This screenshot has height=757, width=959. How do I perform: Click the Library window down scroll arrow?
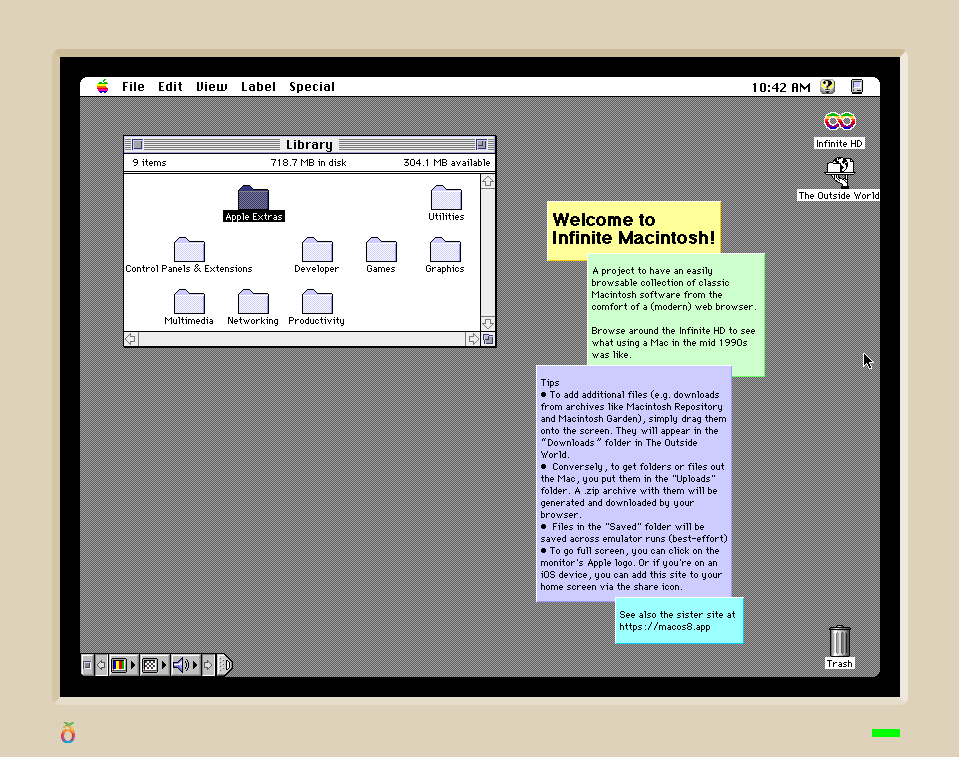point(487,323)
